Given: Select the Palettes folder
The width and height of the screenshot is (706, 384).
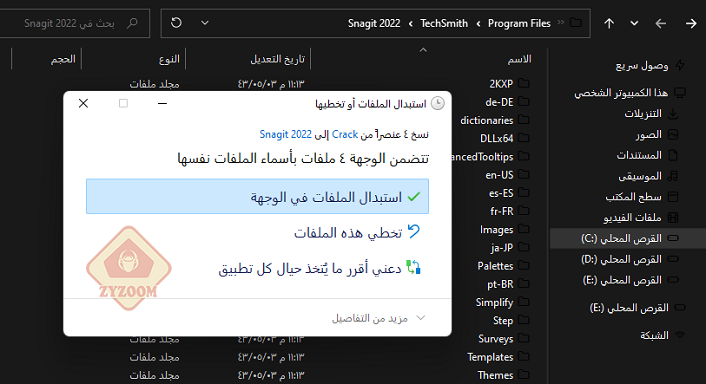Looking at the screenshot, I should (495, 266).
